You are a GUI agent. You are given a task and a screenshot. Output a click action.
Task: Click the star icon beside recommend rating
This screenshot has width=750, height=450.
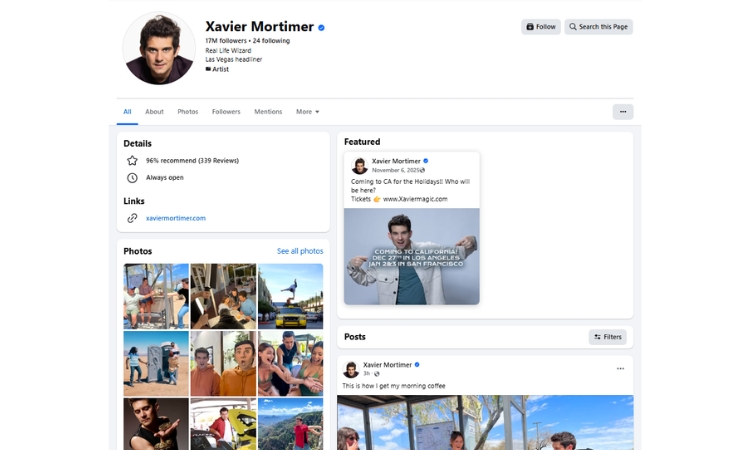tap(132, 161)
